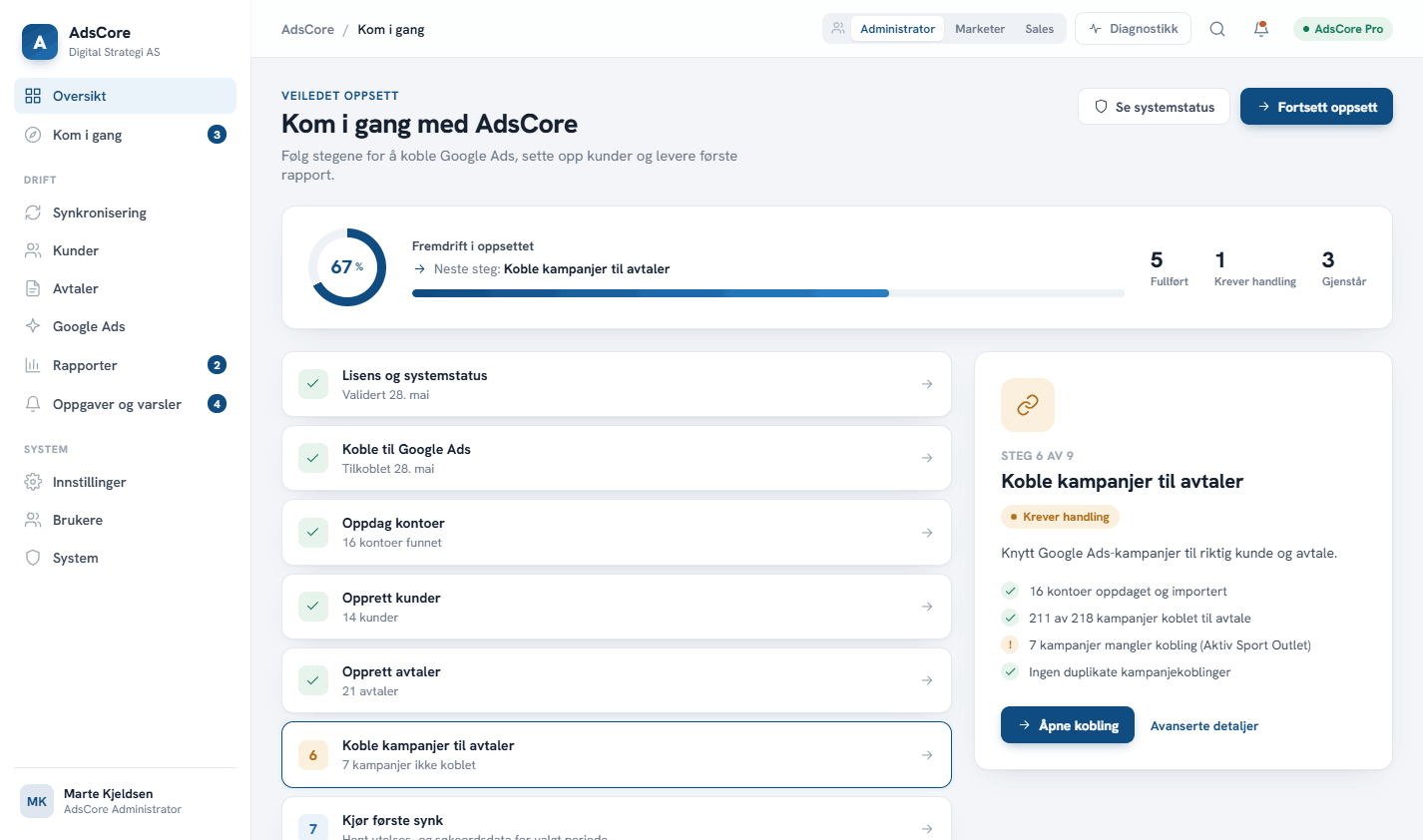Screen dimensions: 1423x840
Task: Click Marte Kjeldsen user profile
Action: tap(125, 801)
